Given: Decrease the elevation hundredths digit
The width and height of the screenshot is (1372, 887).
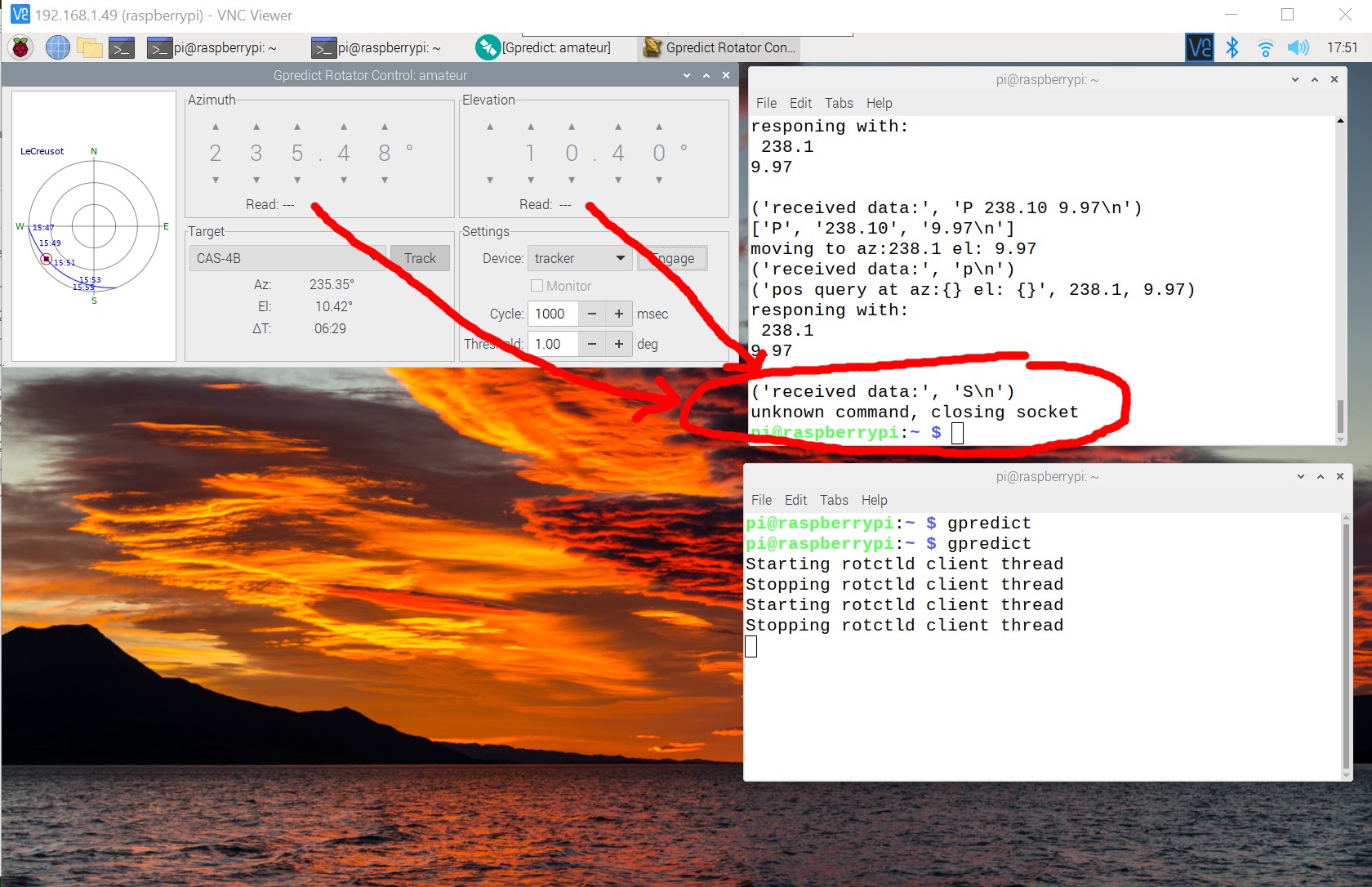Looking at the screenshot, I should point(659,180).
